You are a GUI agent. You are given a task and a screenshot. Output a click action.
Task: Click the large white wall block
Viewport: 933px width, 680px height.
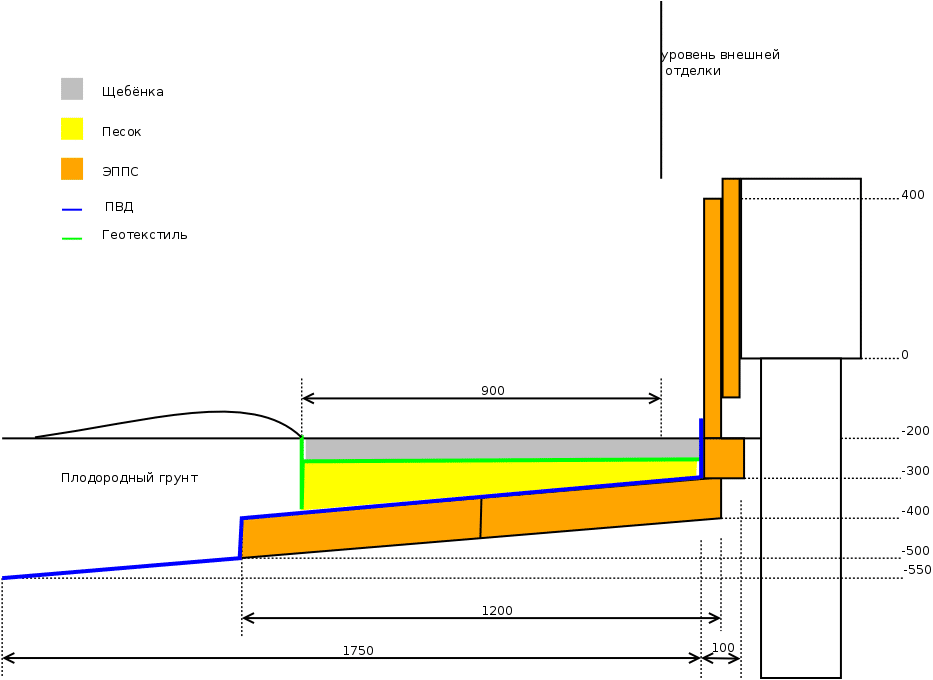[800, 268]
